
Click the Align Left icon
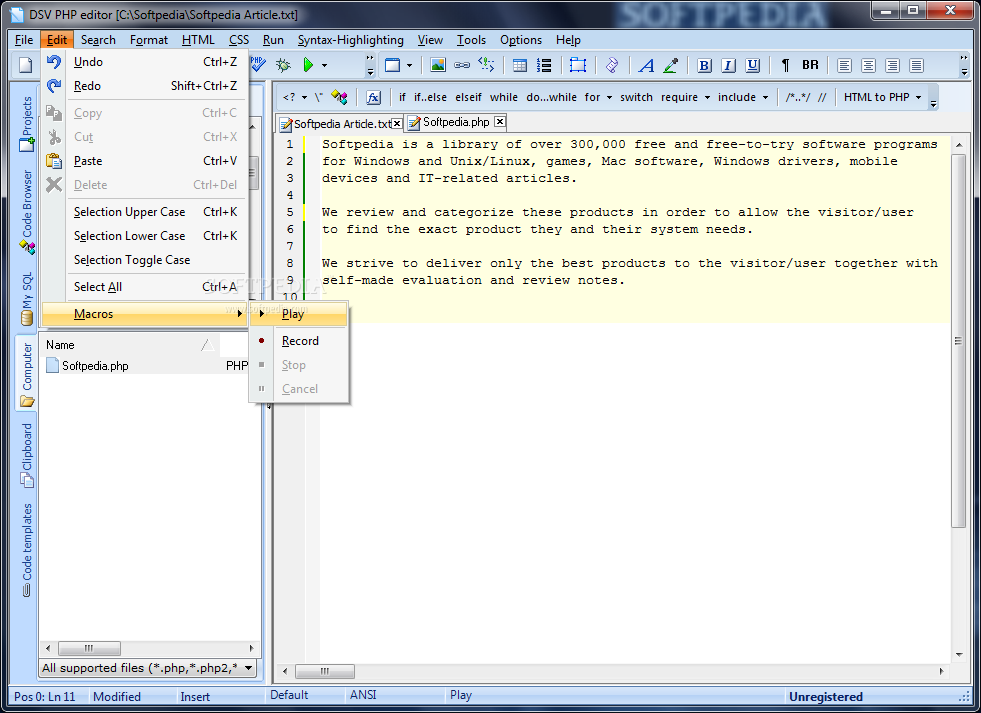[844, 65]
